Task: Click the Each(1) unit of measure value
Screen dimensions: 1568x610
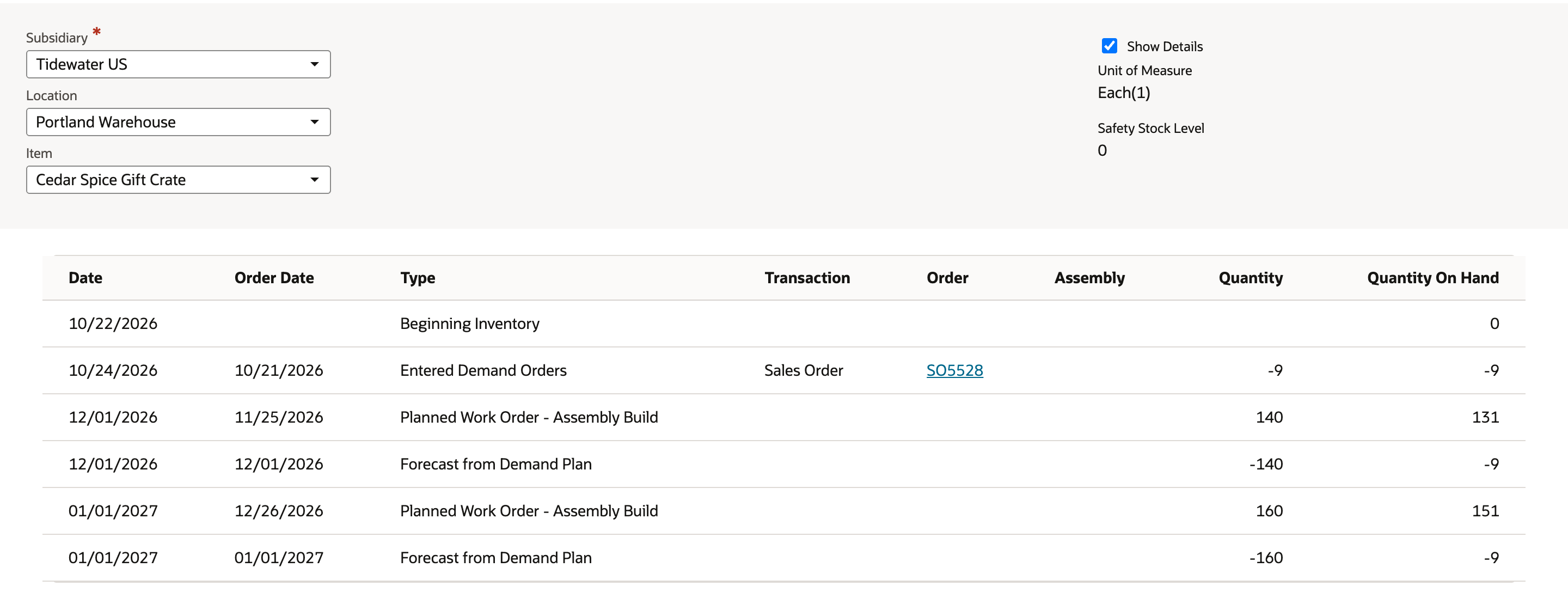Action: tap(1124, 93)
